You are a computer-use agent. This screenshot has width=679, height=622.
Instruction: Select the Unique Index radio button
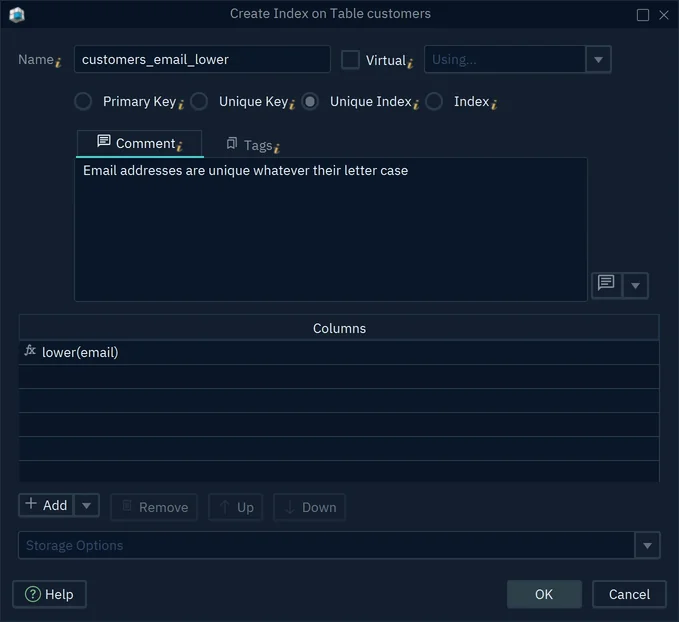(x=310, y=101)
